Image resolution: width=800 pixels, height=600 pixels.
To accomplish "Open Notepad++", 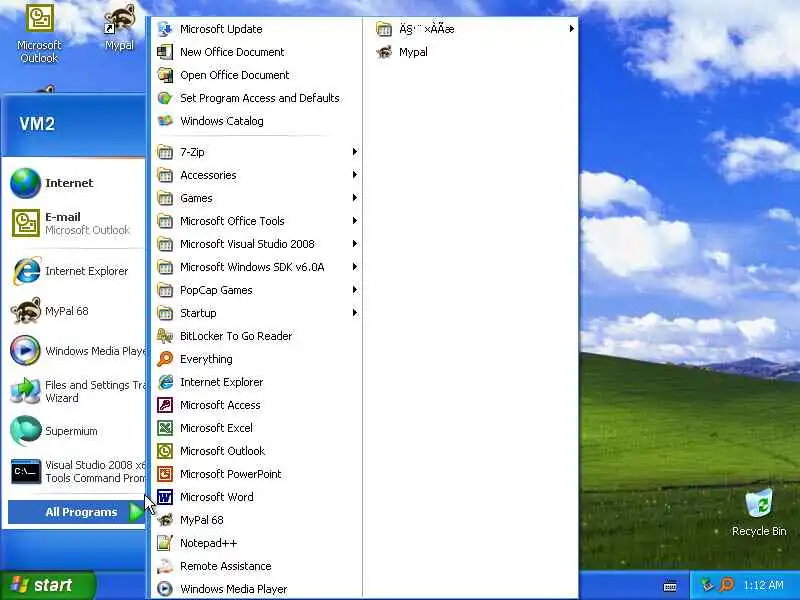I will tap(257, 543).
